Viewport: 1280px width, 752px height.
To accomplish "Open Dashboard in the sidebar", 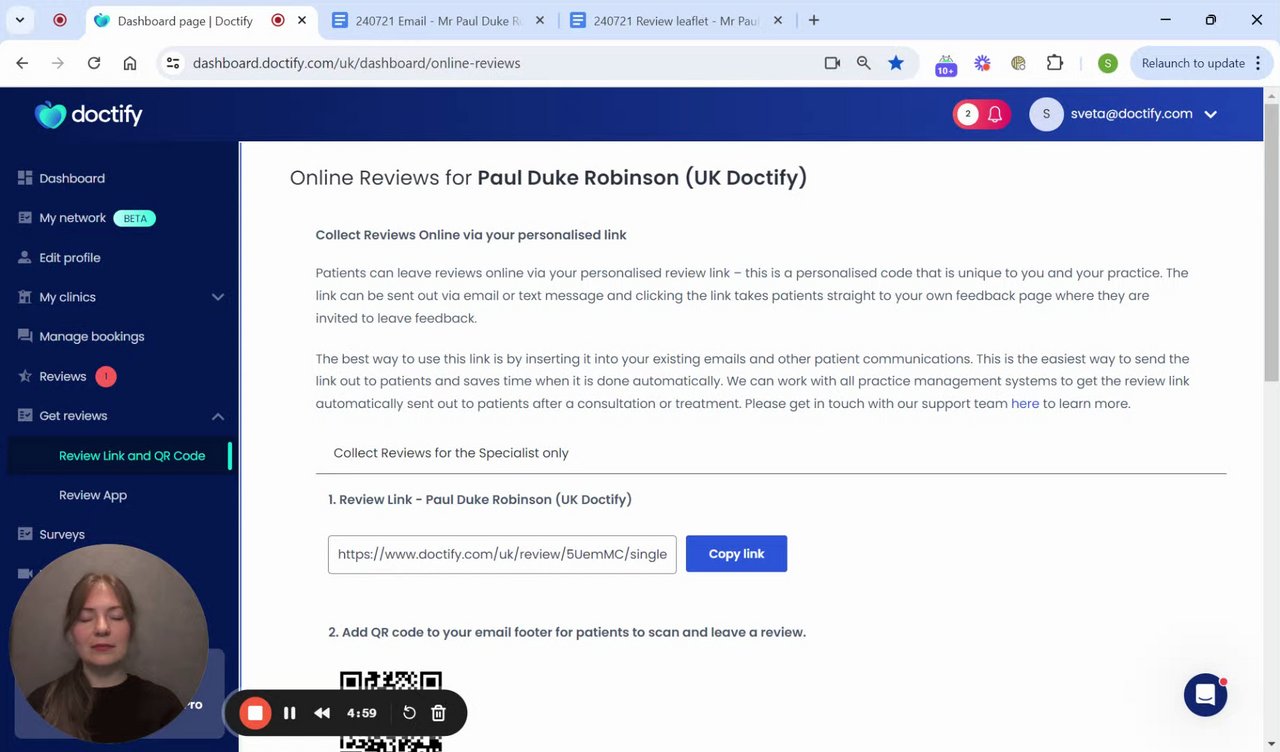I will pos(72,178).
